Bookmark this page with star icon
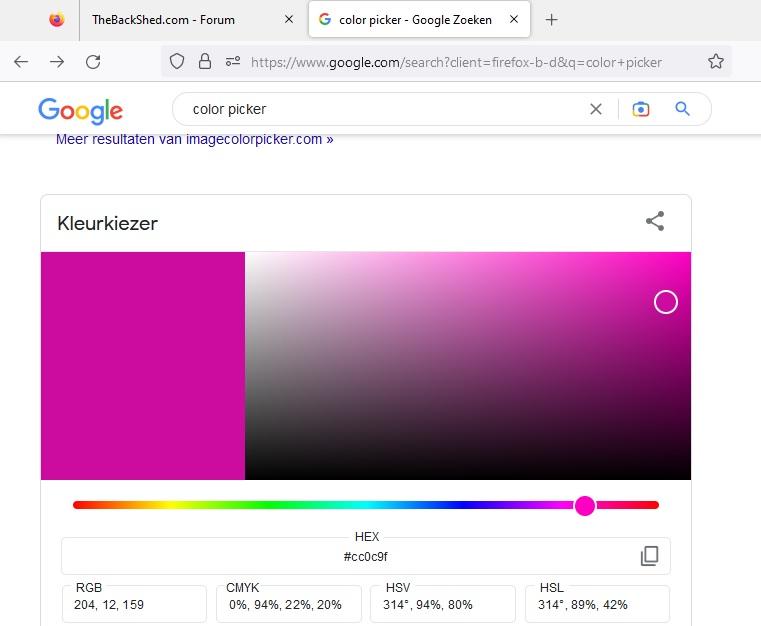 [x=716, y=62]
